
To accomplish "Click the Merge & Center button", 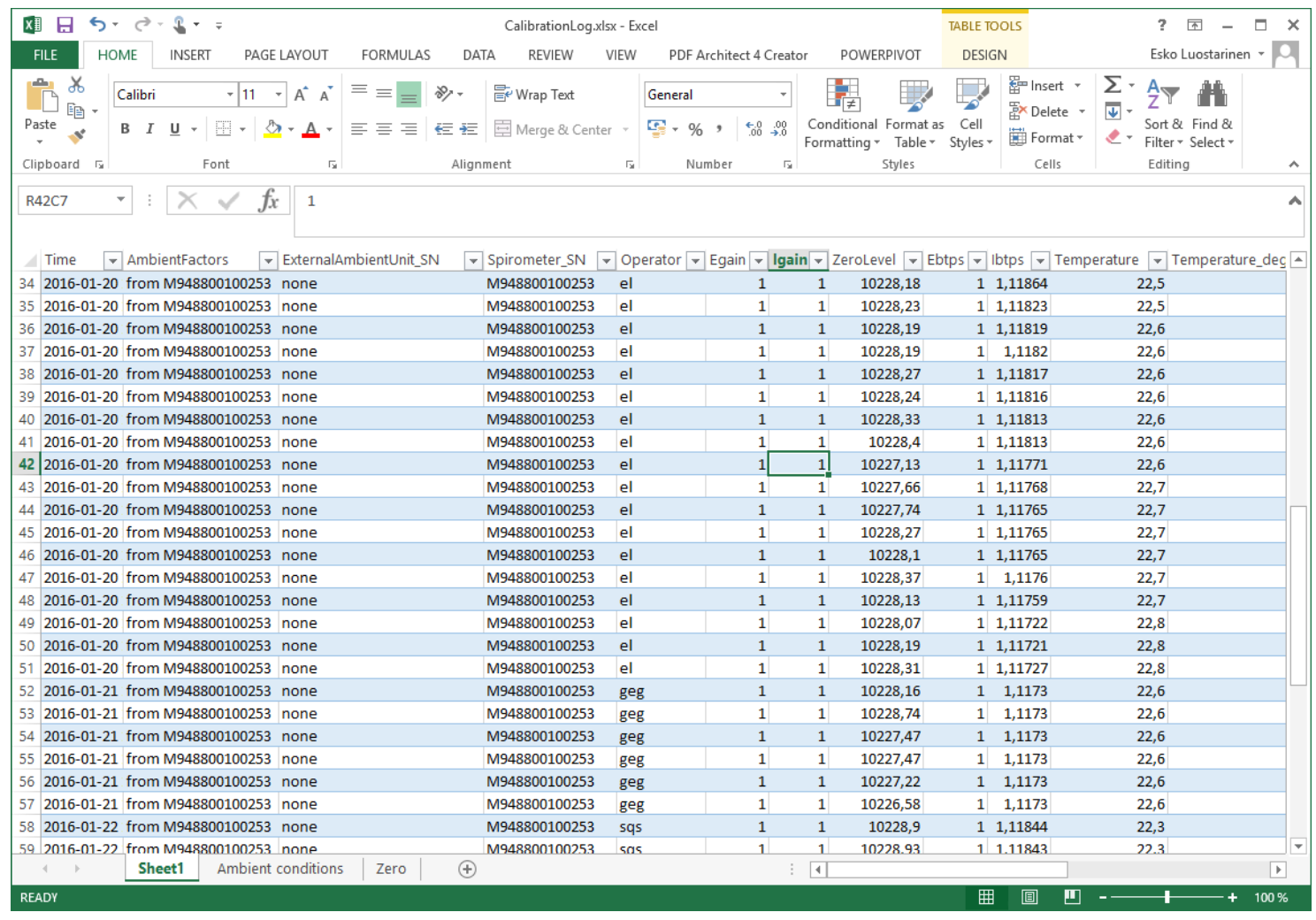I will pos(554,129).
